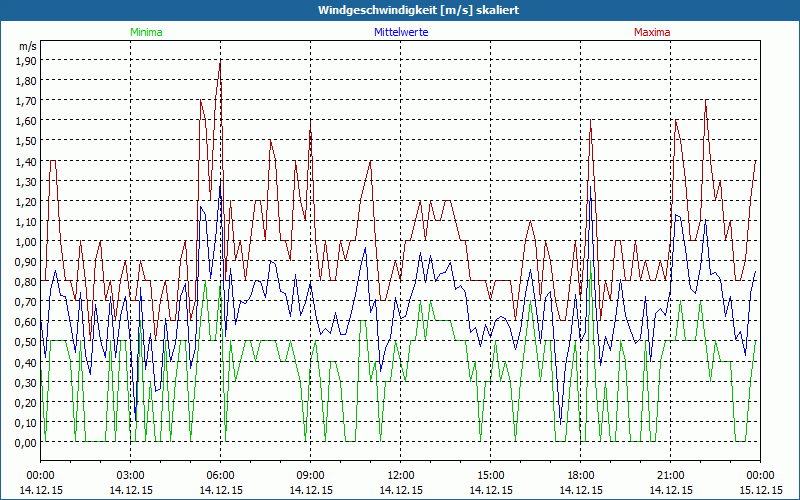Click the "0,00" y-axis value
The image size is (800, 500).
click(26, 442)
